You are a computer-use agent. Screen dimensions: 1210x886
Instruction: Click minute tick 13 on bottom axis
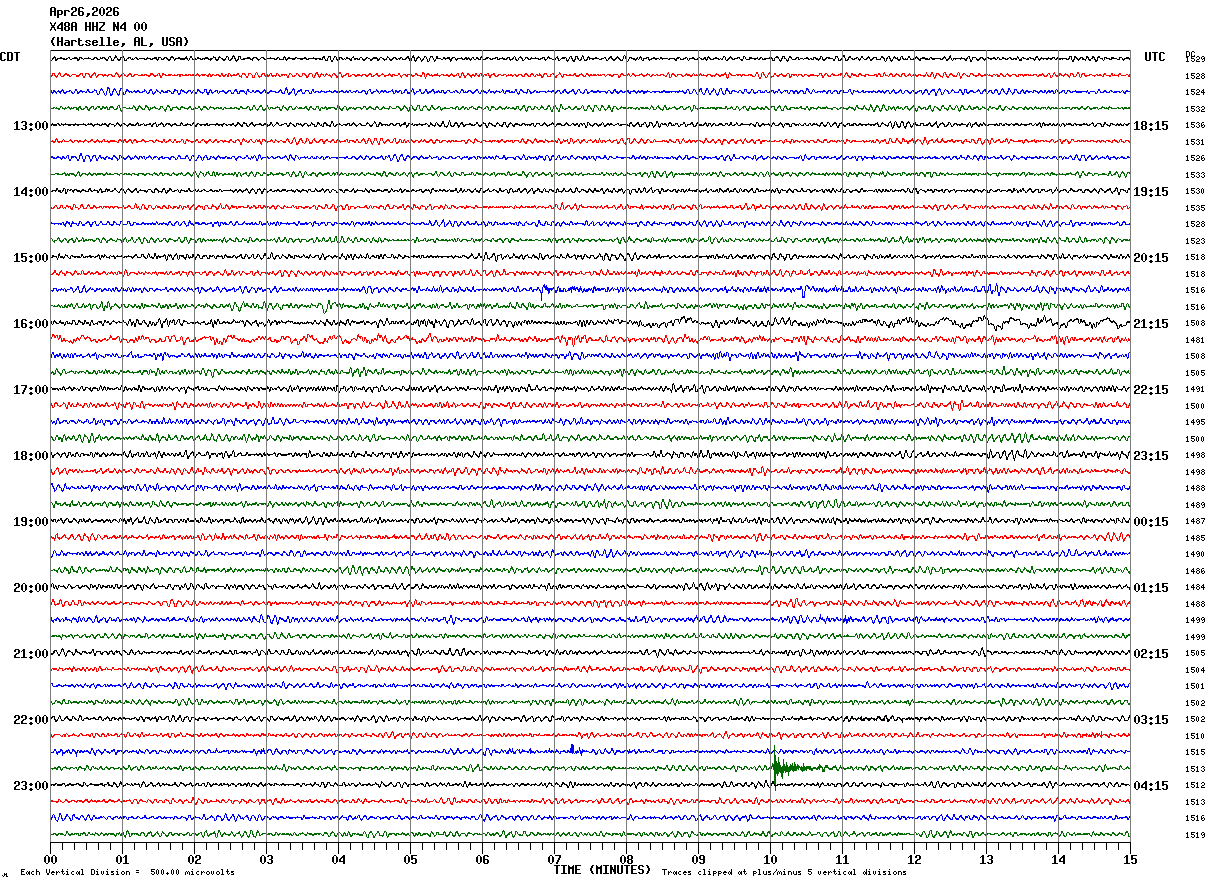coord(986,860)
